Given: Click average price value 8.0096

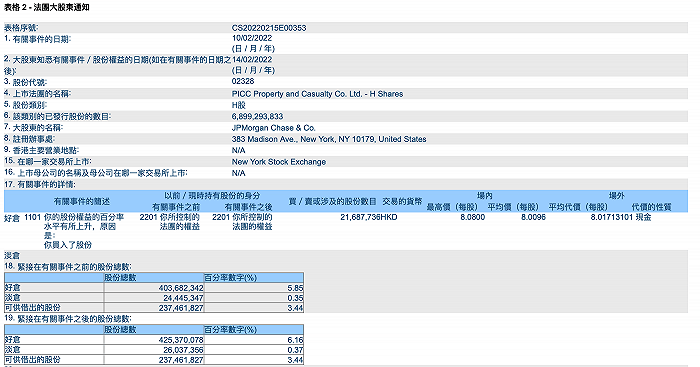Looking at the screenshot, I should pos(533,217).
